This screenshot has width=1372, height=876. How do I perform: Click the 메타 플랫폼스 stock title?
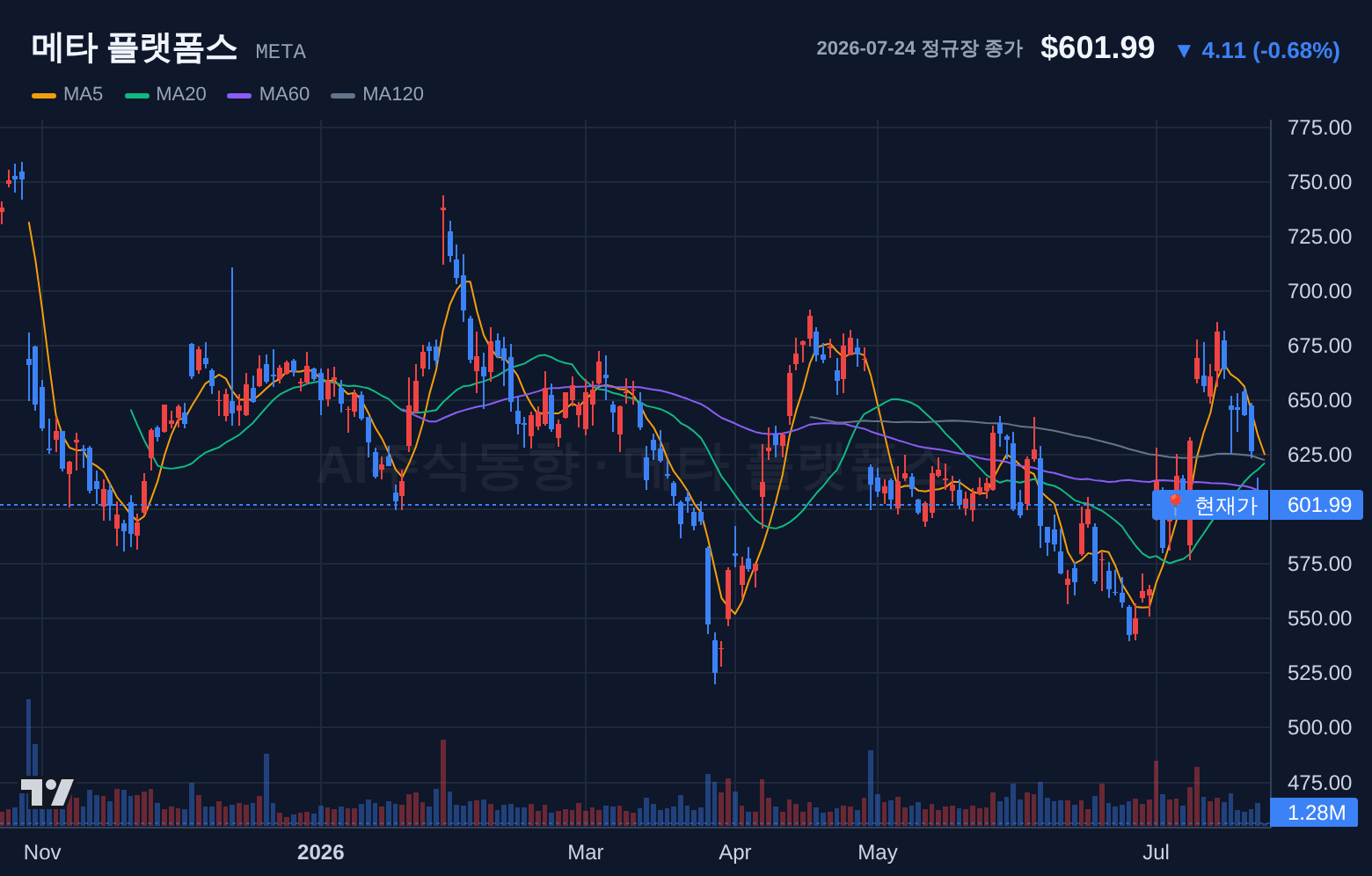point(135,47)
